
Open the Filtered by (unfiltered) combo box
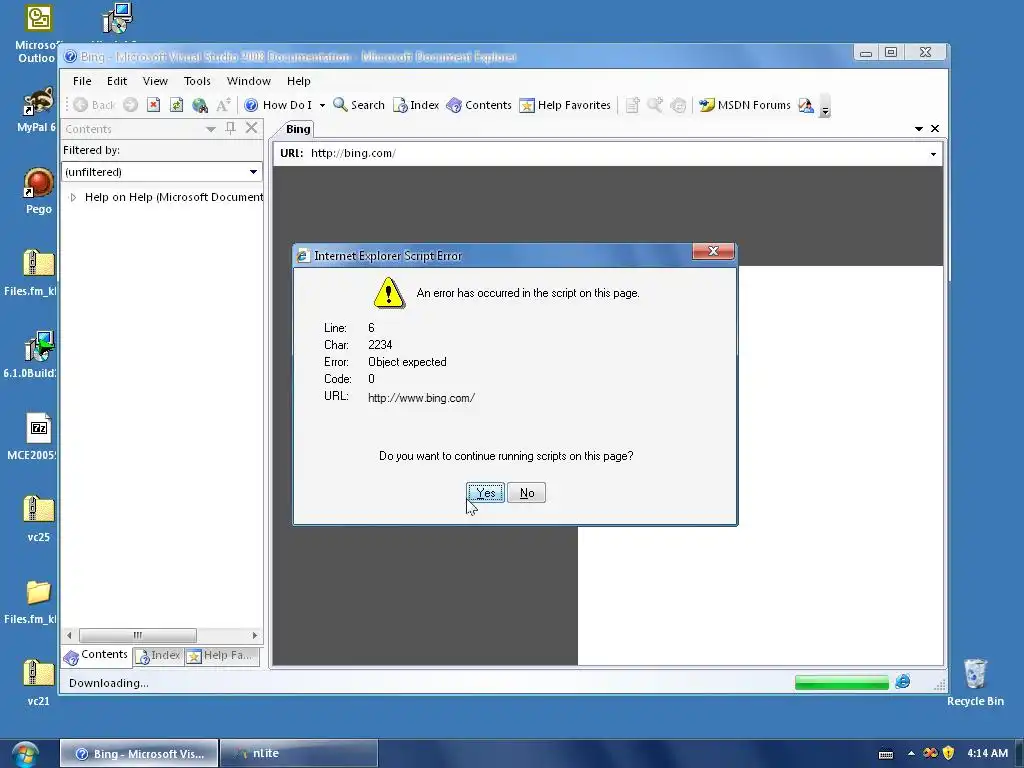coord(161,172)
